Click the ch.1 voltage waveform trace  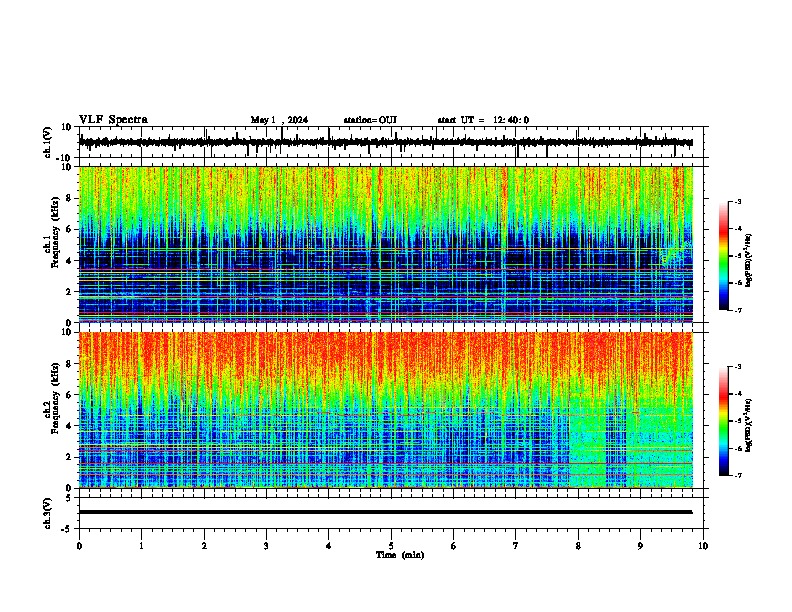(385, 143)
